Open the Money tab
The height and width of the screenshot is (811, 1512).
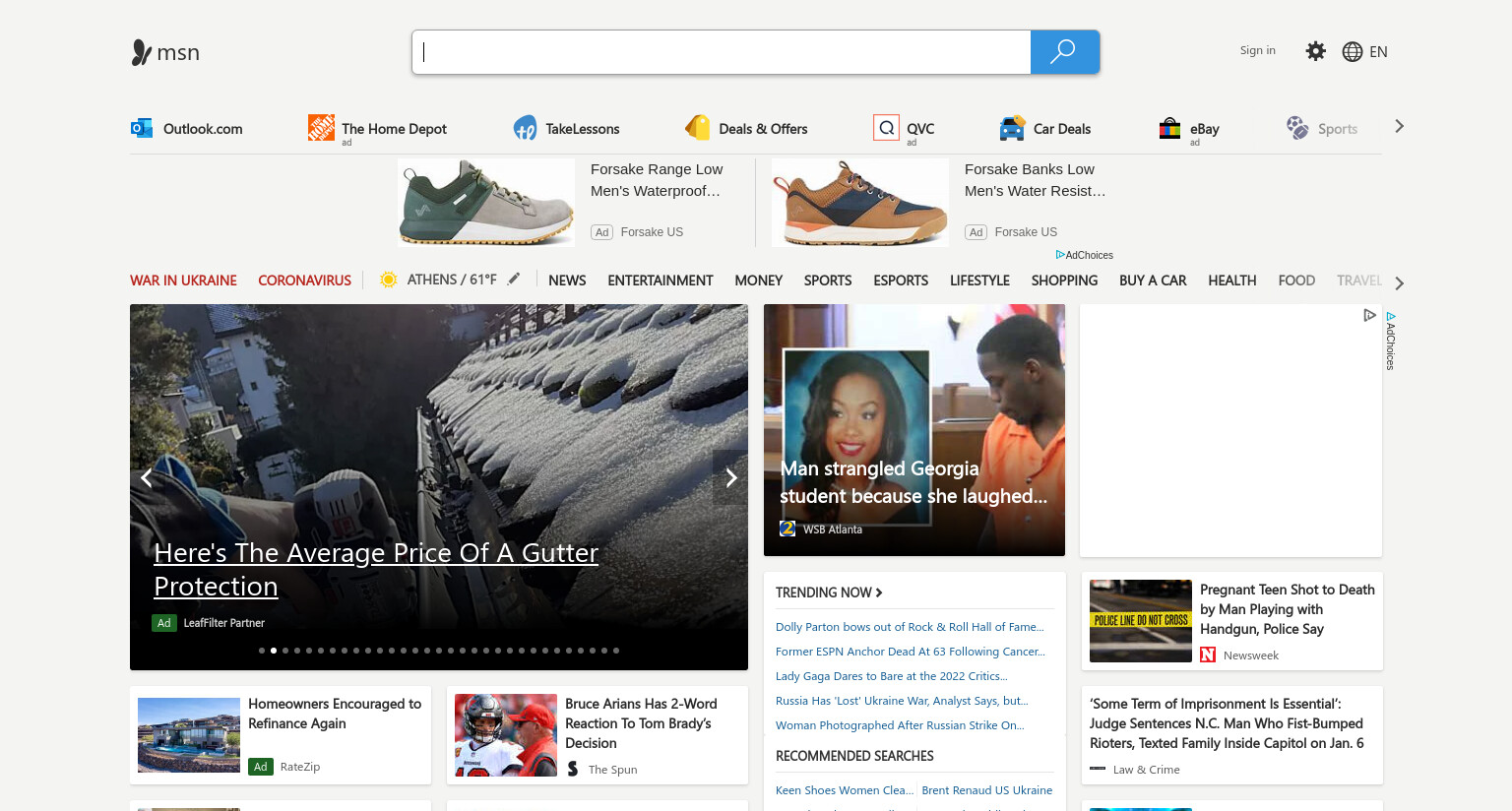coord(759,281)
